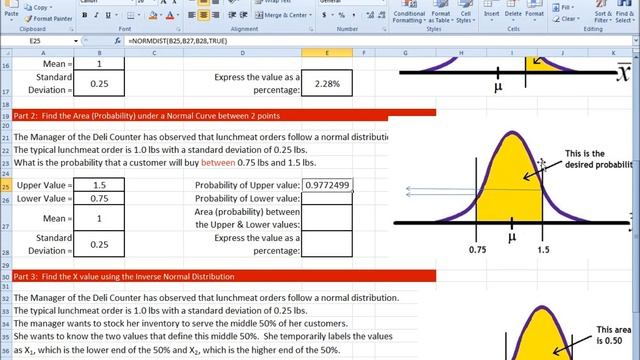
Task: Open the Fill options menu
Action: pos(563,7)
